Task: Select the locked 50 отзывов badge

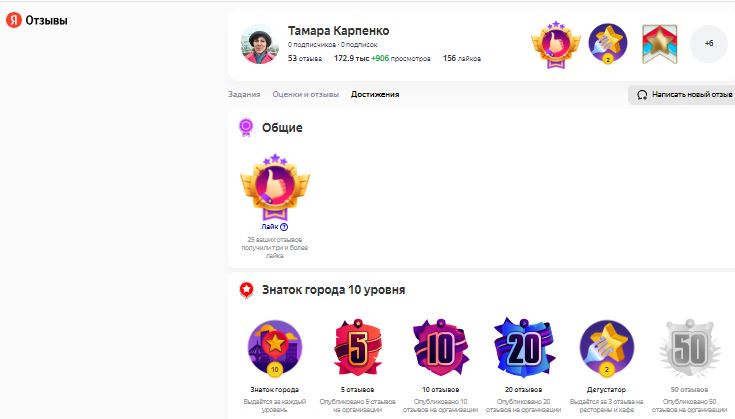Action: click(x=690, y=348)
